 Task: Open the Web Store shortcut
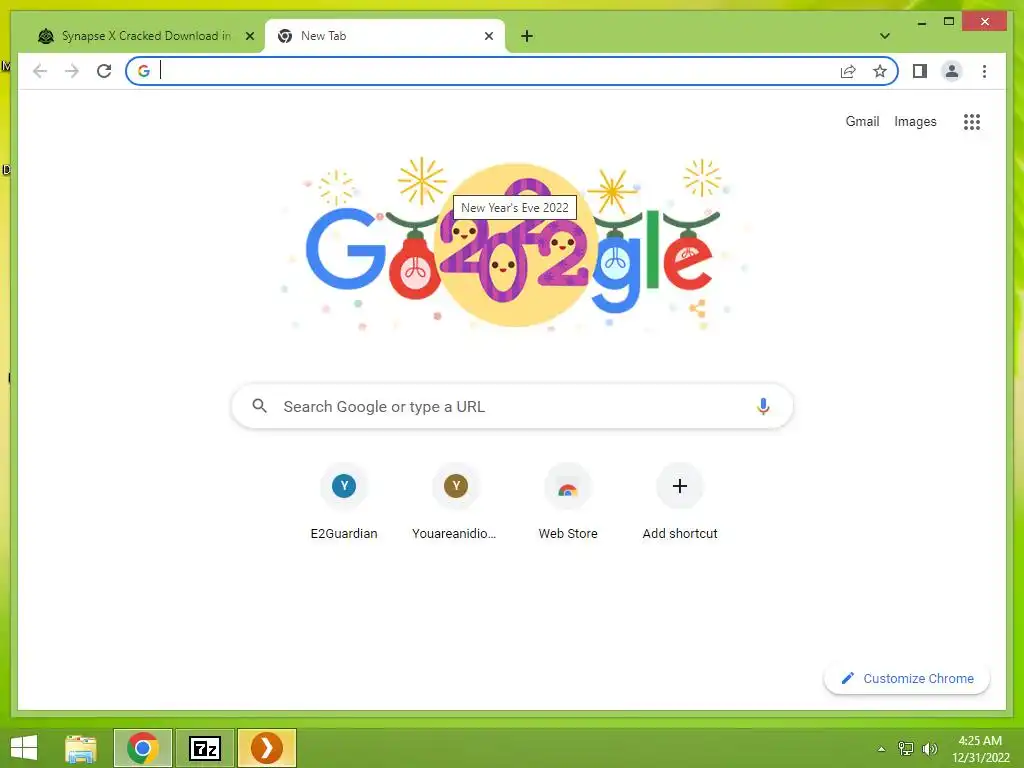(568, 503)
